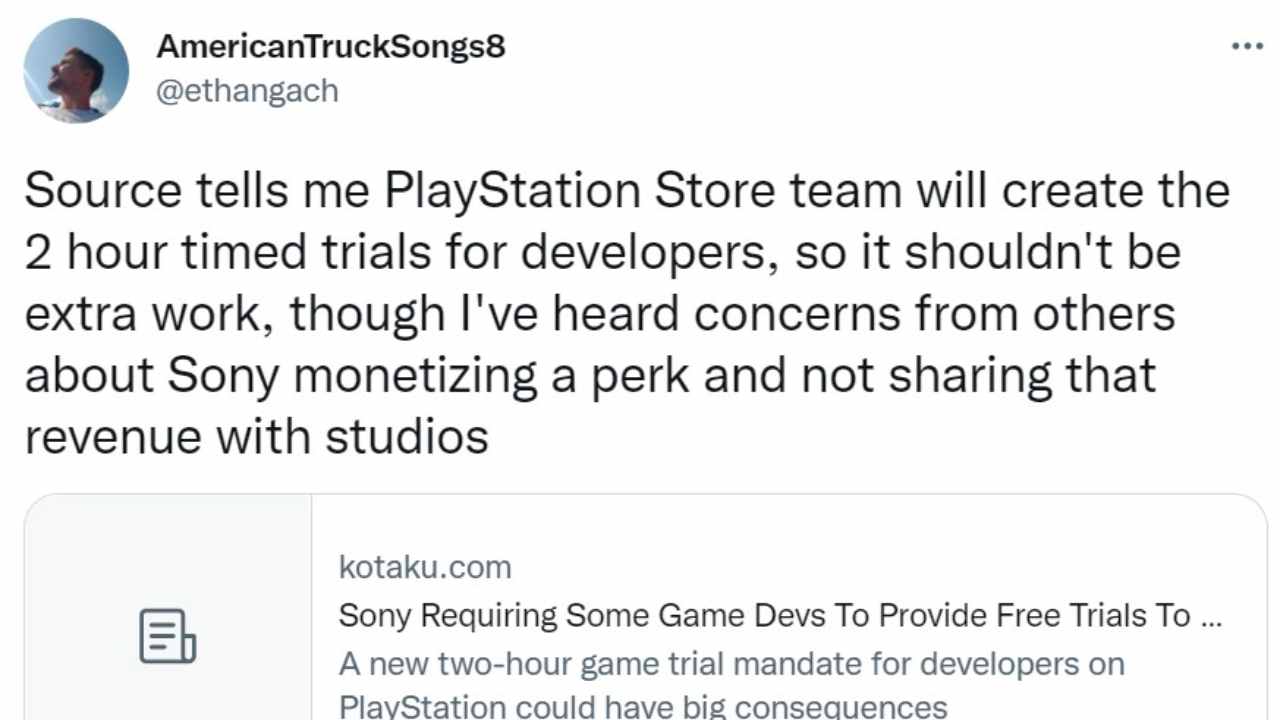Click "PlayStation could have big consequences" line
This screenshot has height=720, width=1280.
click(643, 708)
